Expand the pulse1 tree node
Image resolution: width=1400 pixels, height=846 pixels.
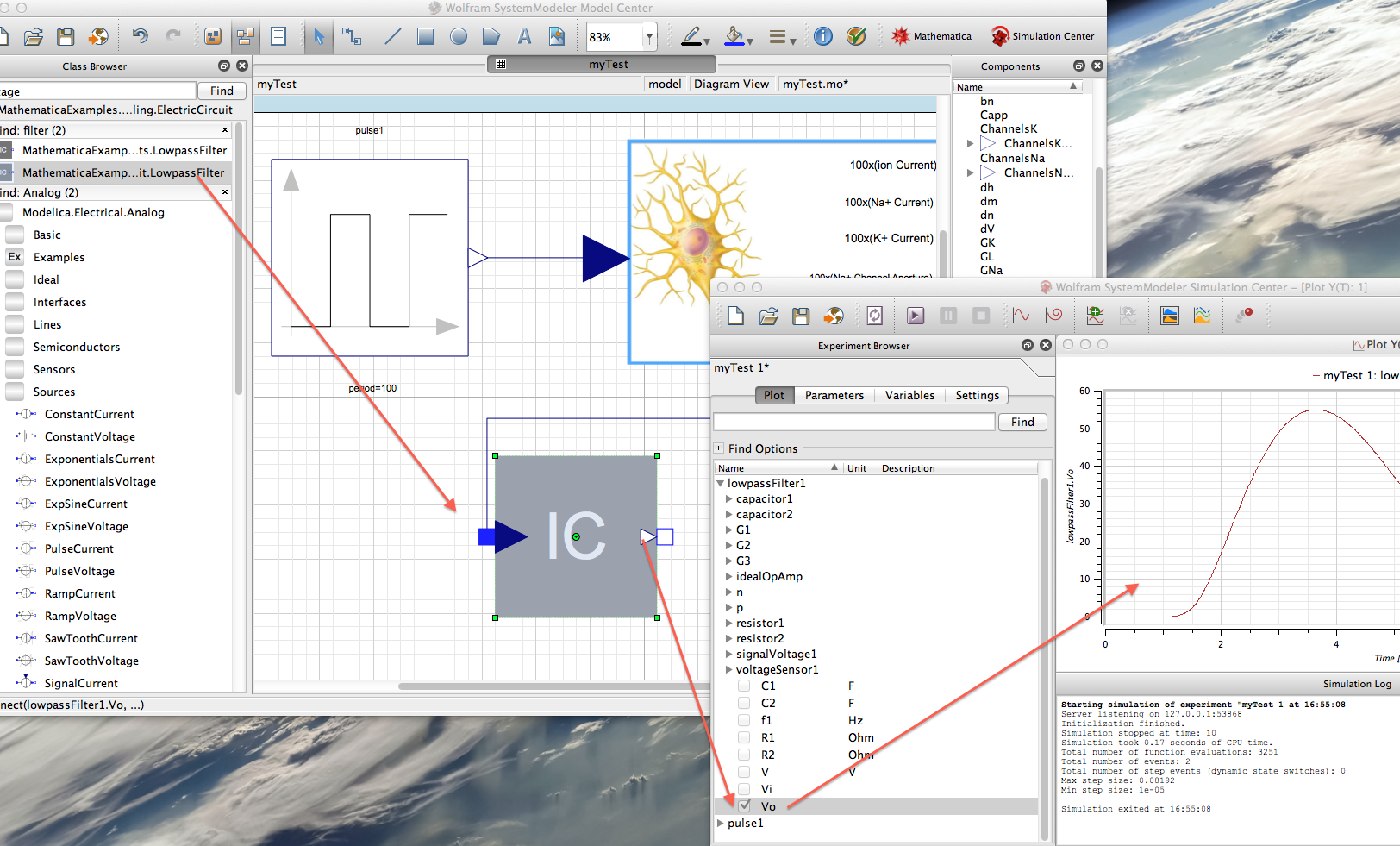pyautogui.click(x=721, y=824)
